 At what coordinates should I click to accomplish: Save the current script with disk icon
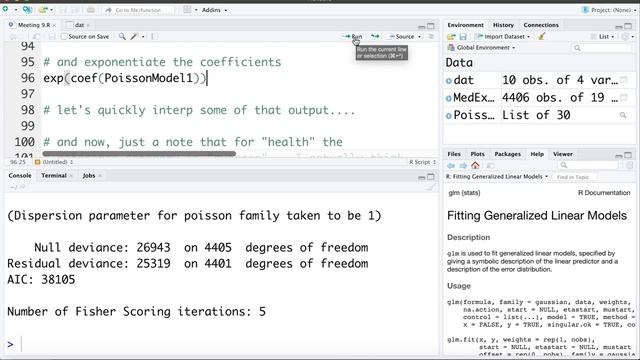pyautogui.click(x=52, y=37)
